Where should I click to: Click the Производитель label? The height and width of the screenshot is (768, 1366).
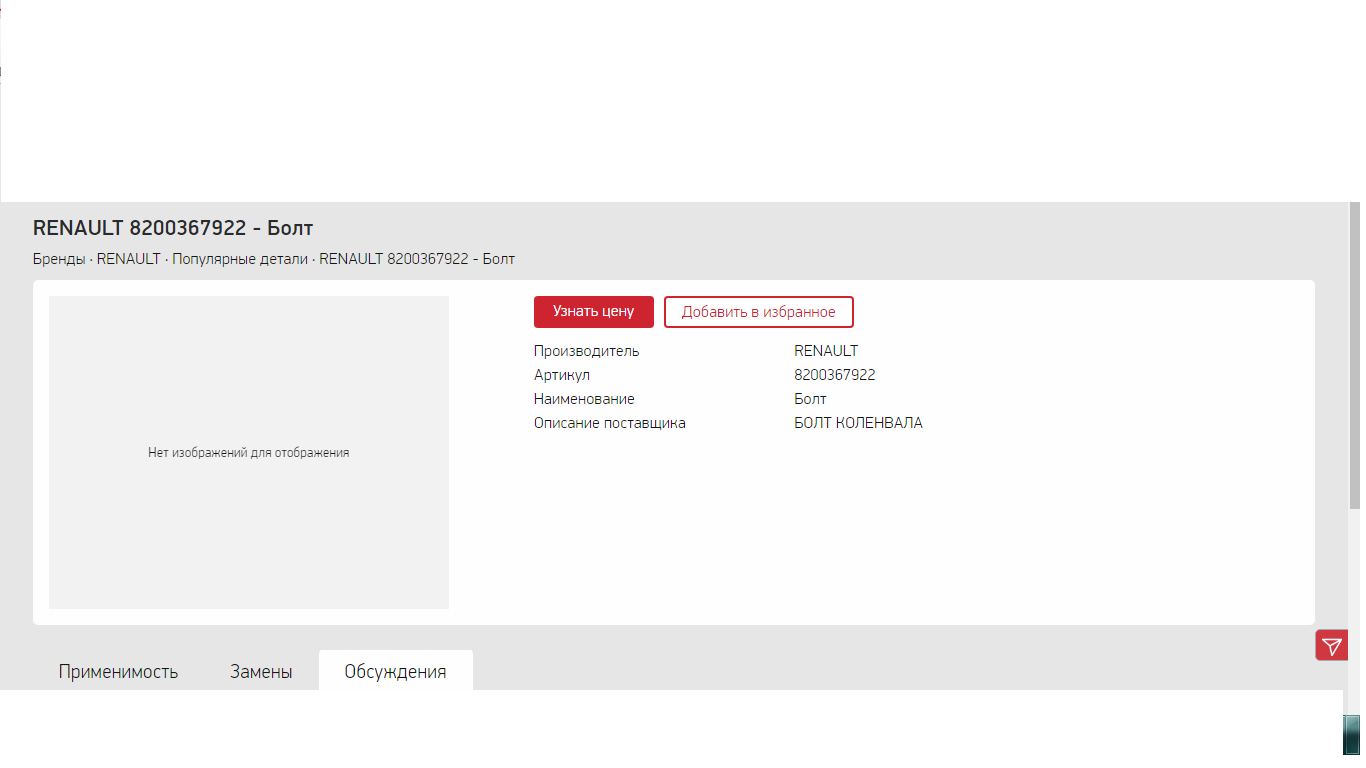click(x=586, y=351)
